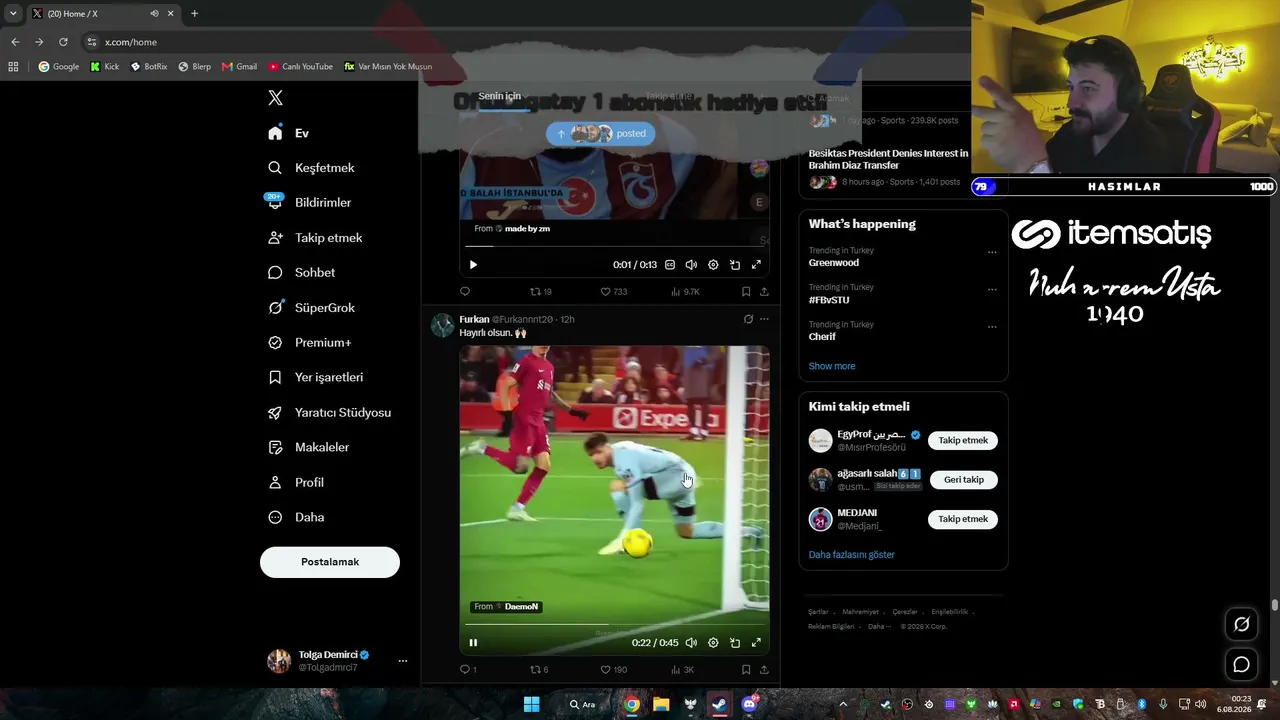Bookmark the post with 733 likes
1280x720 pixels.
click(746, 292)
